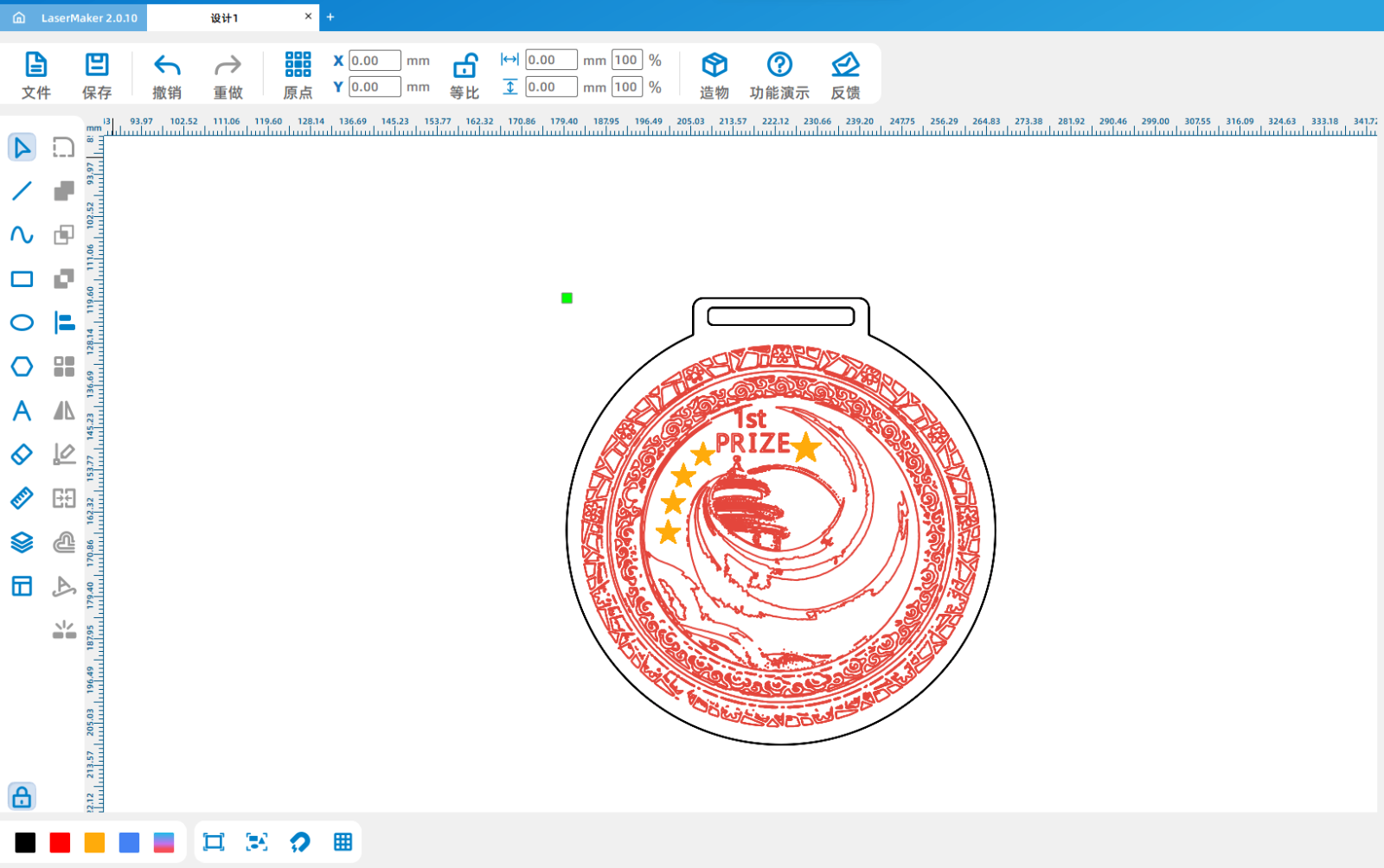Image resolution: width=1384 pixels, height=868 pixels.
Task: Open the ruler measure tool
Action: coord(22,499)
